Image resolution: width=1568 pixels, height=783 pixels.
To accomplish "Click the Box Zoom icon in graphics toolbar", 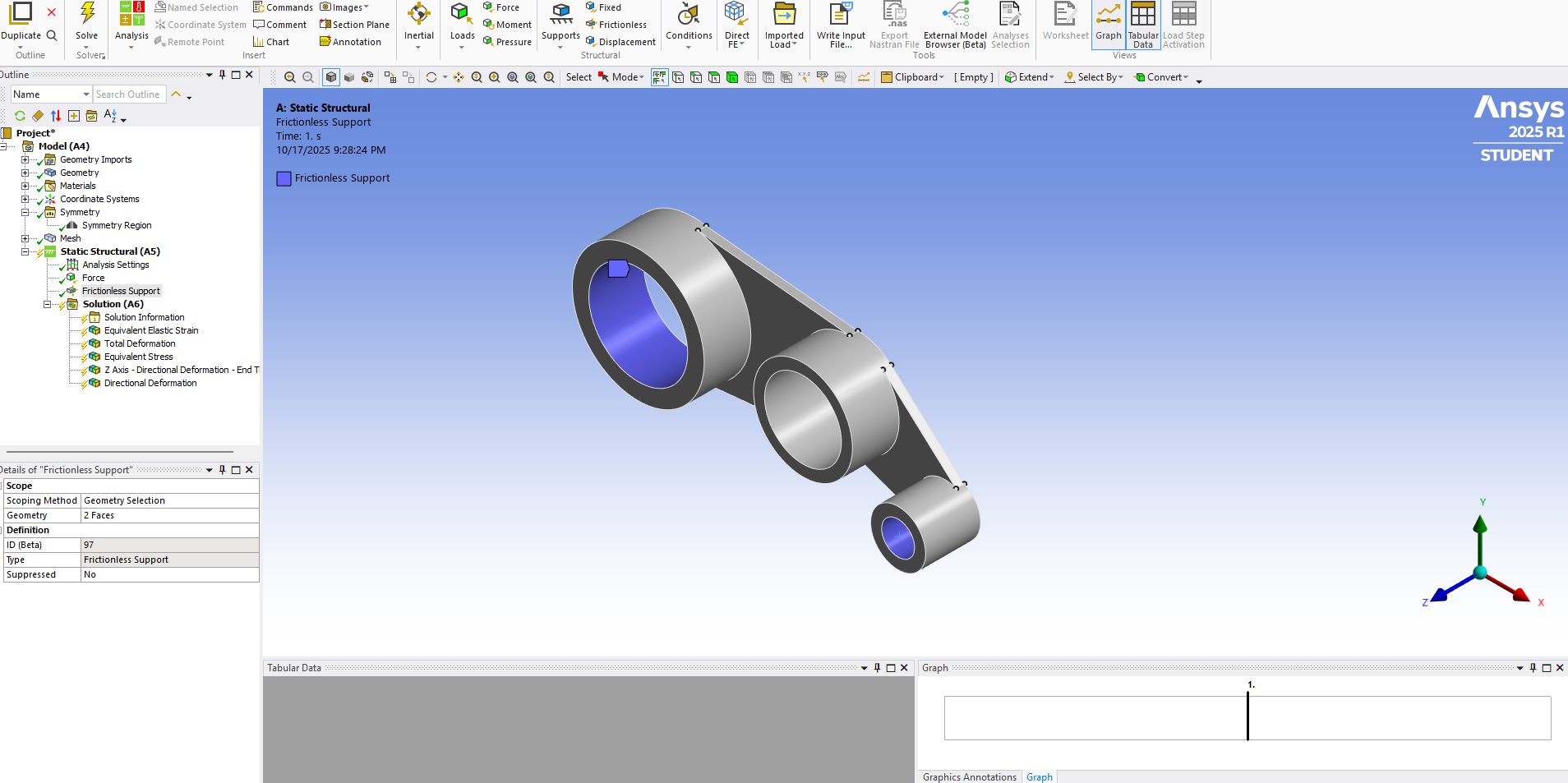I will 495,77.
